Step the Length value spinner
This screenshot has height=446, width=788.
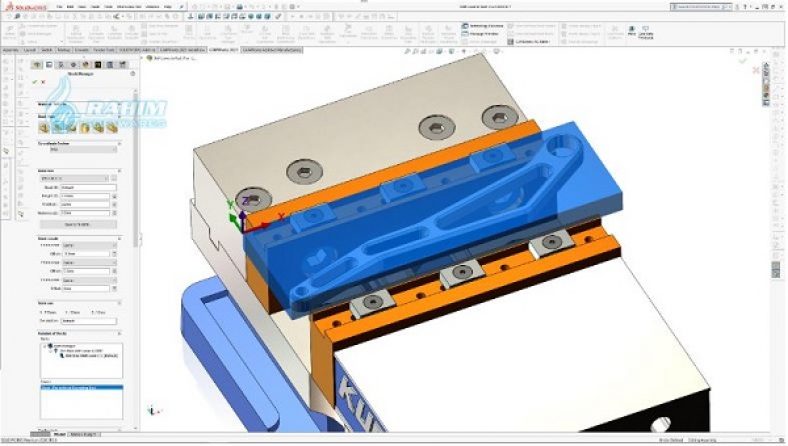(114, 196)
